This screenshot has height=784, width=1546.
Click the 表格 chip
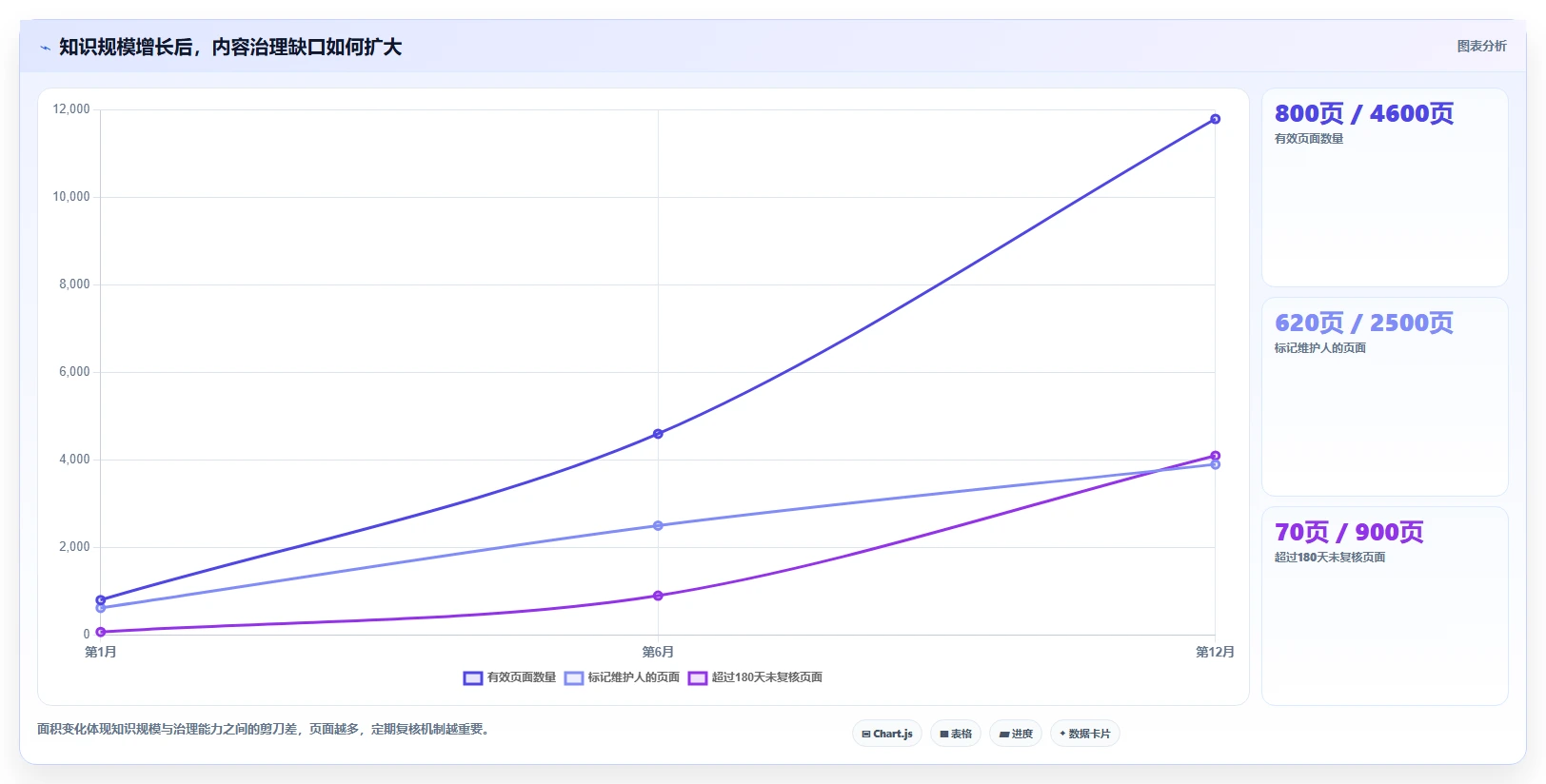pyautogui.click(x=956, y=734)
